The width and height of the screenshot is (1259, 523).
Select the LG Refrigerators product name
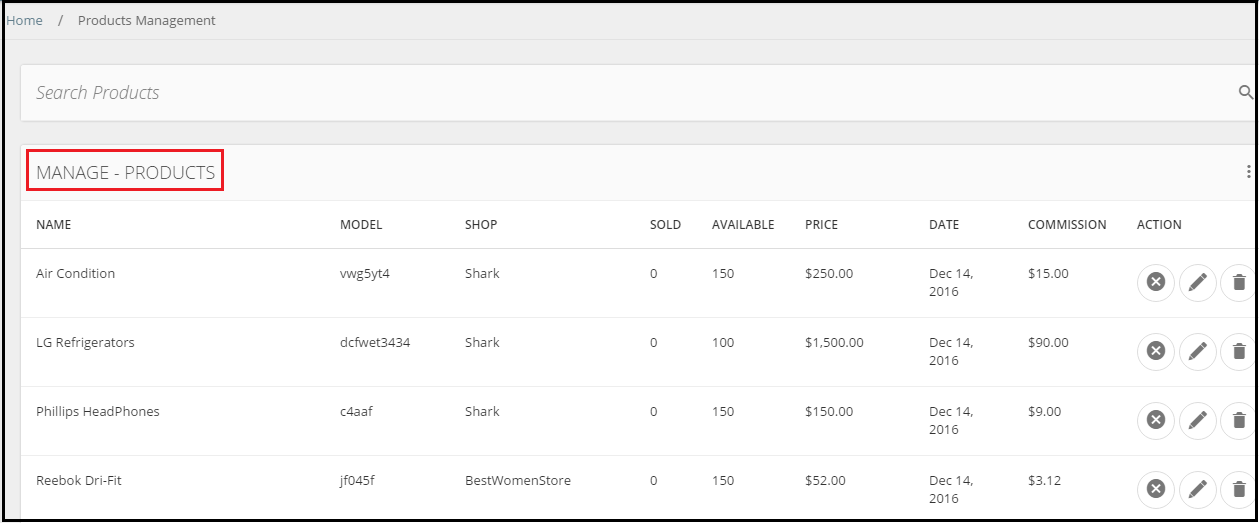click(x=85, y=343)
